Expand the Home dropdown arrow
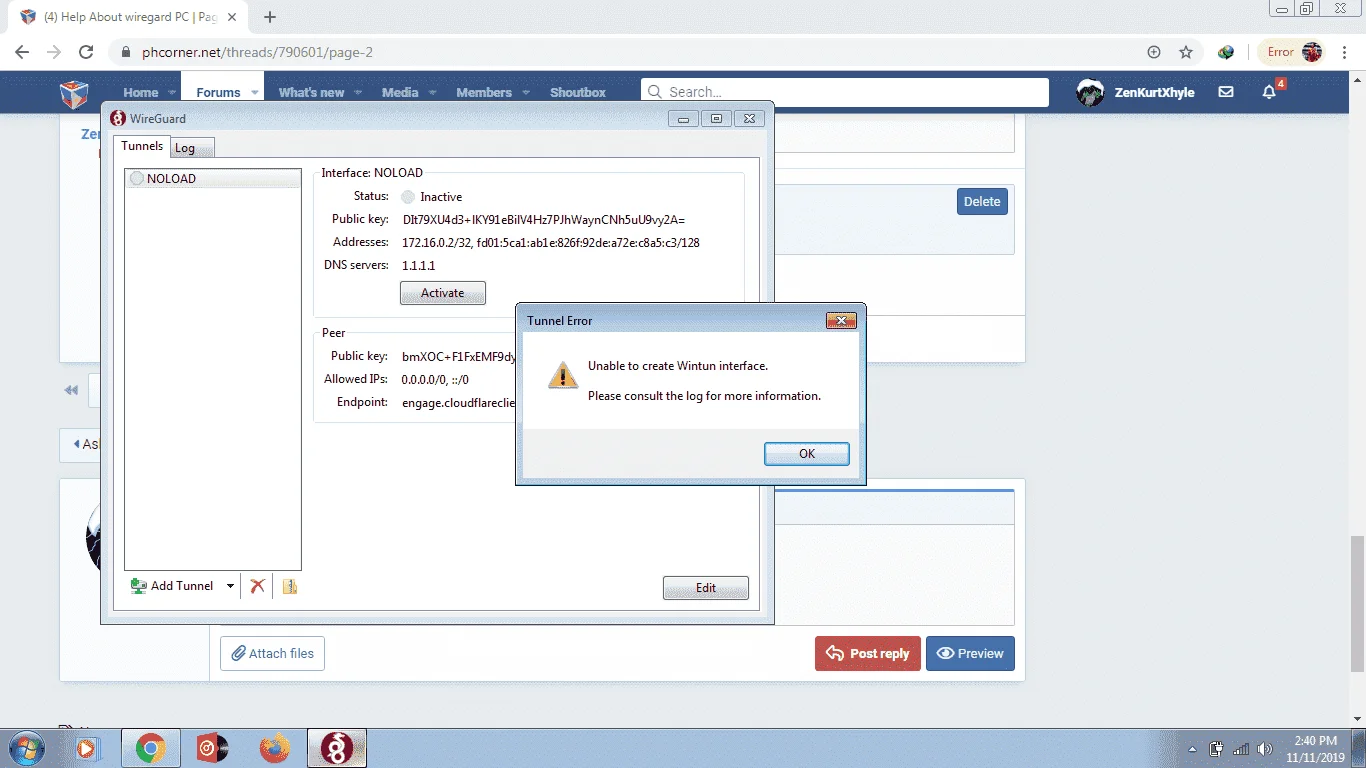The image size is (1366, 768). point(172,92)
